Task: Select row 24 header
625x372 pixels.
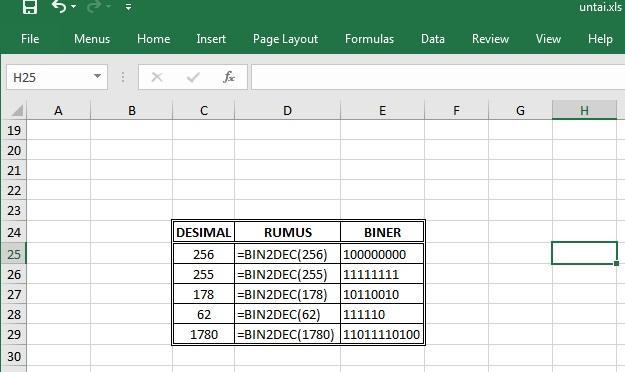Action: [14, 232]
